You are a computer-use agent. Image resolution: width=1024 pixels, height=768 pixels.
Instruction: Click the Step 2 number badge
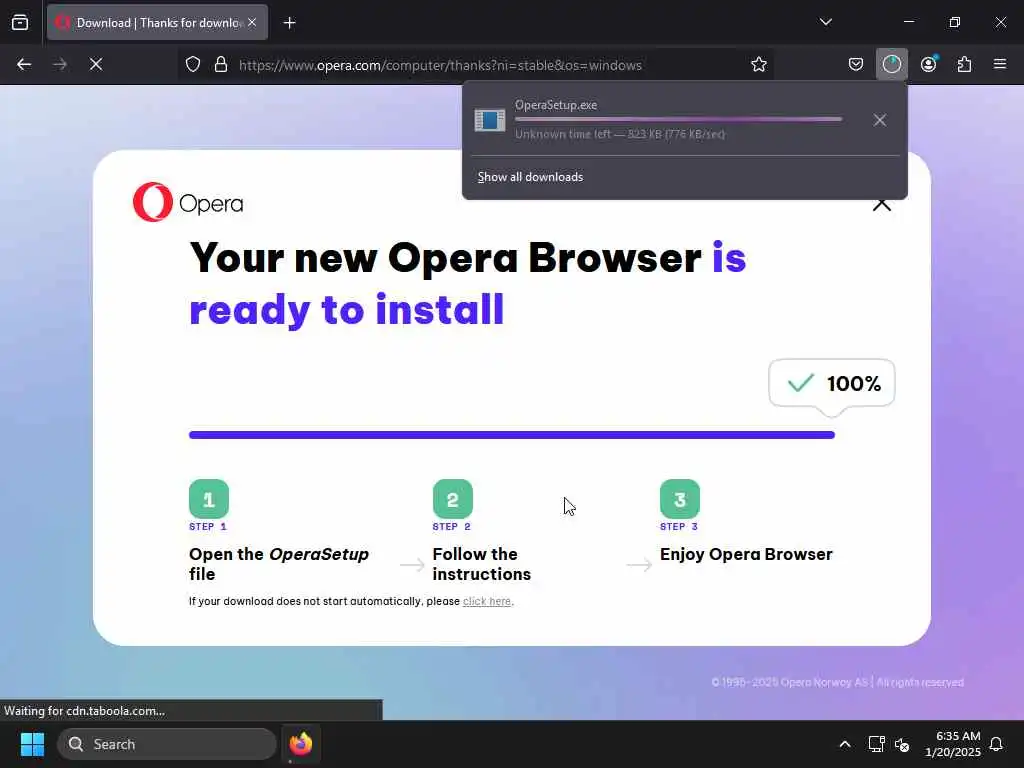click(x=453, y=499)
